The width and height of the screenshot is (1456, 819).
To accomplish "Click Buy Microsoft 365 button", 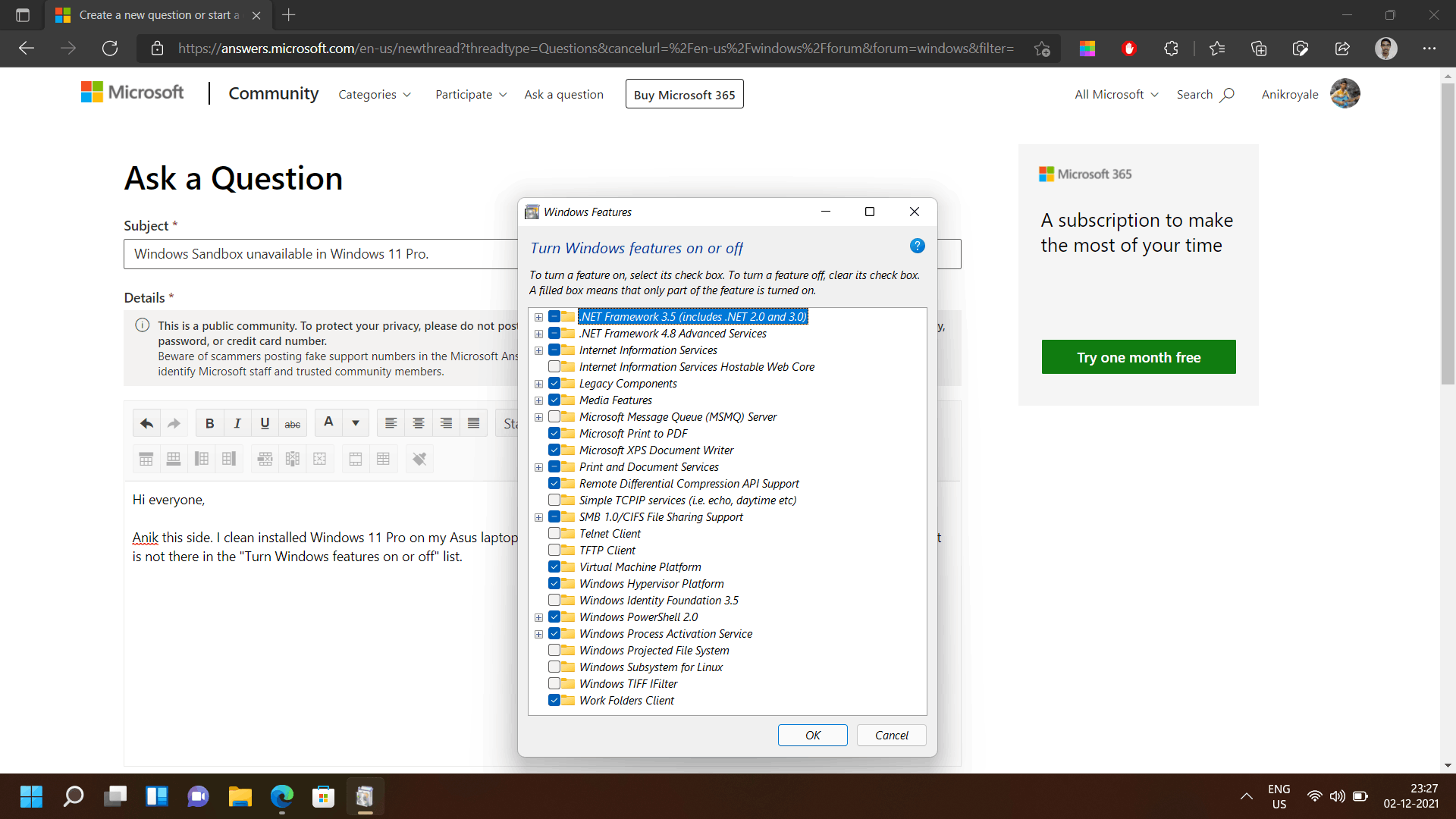I will [x=684, y=94].
